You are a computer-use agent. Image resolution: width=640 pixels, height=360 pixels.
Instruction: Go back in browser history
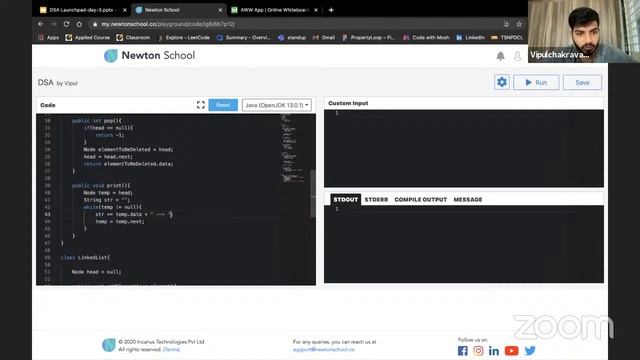click(41, 24)
